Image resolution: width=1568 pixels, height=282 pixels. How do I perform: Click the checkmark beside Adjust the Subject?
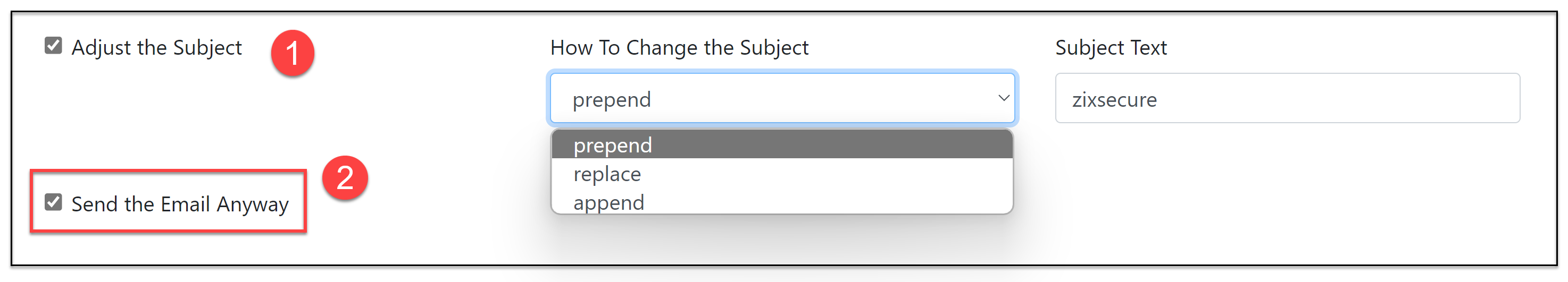point(54,46)
